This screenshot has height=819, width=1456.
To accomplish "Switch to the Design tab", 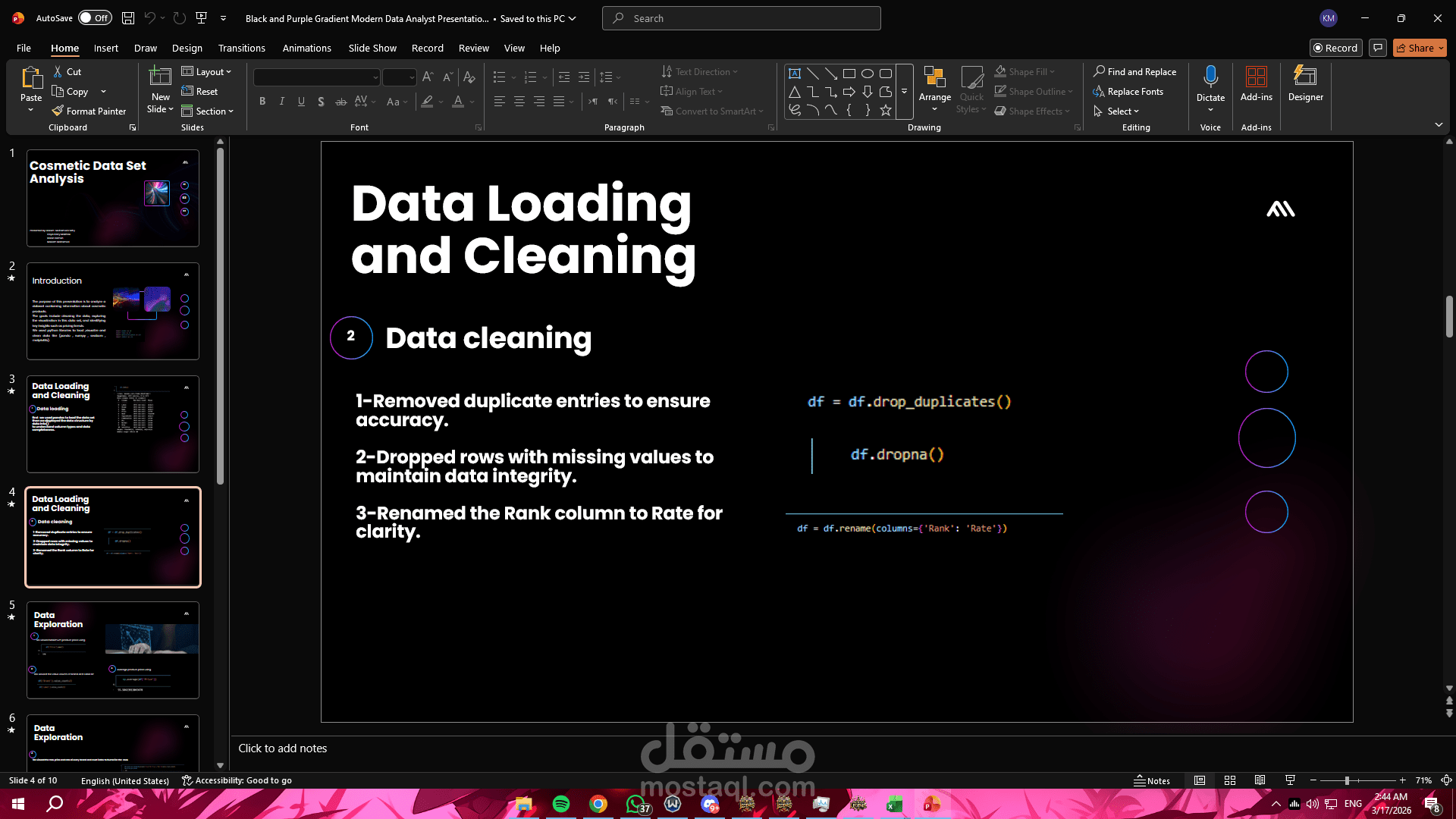I will pos(187,48).
